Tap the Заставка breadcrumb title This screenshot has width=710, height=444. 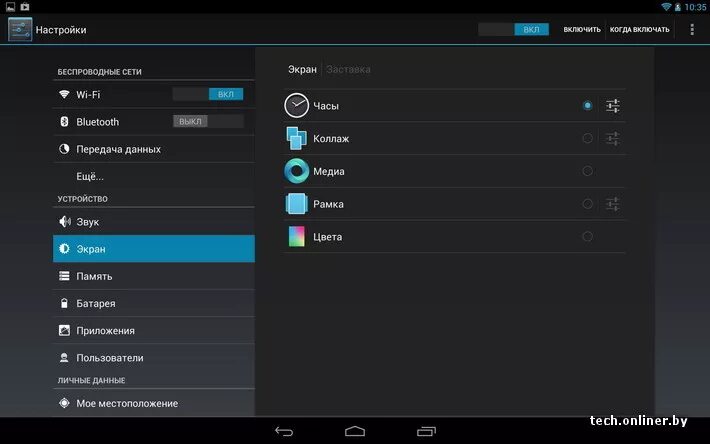coord(348,69)
